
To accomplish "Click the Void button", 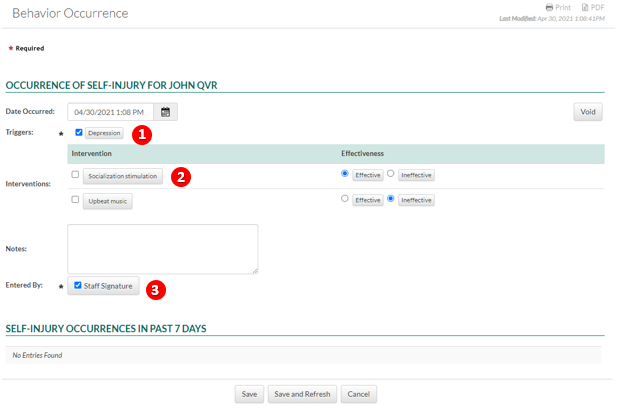I will (588, 112).
